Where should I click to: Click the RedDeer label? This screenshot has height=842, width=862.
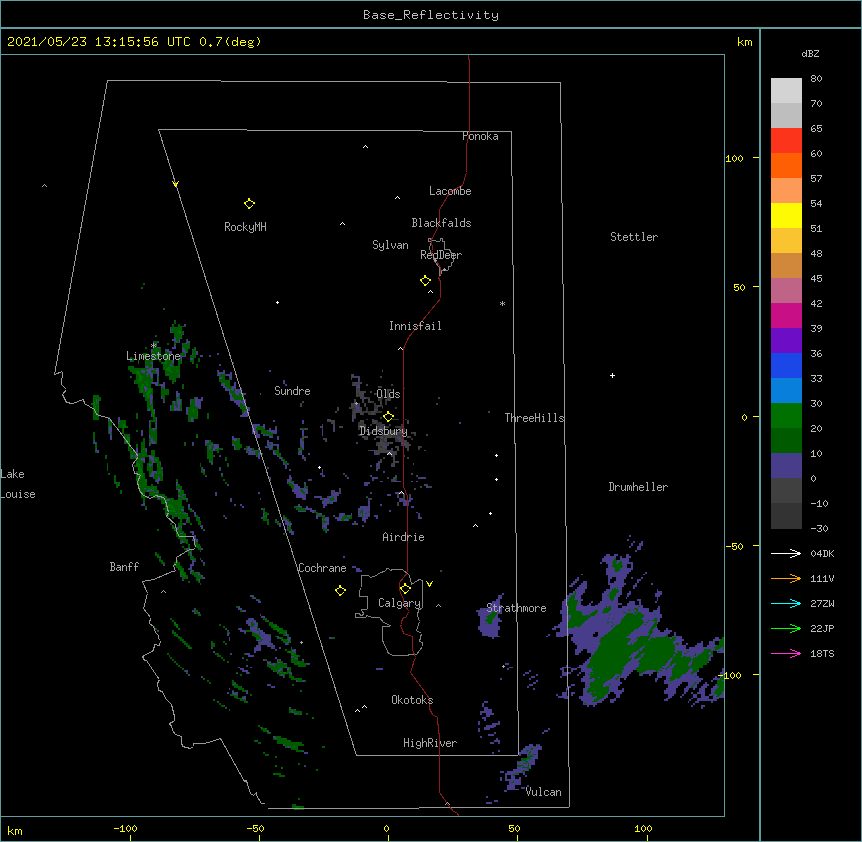441,255
